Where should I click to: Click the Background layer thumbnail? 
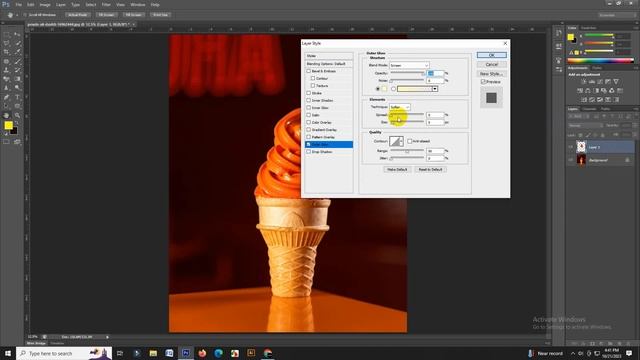point(581,160)
